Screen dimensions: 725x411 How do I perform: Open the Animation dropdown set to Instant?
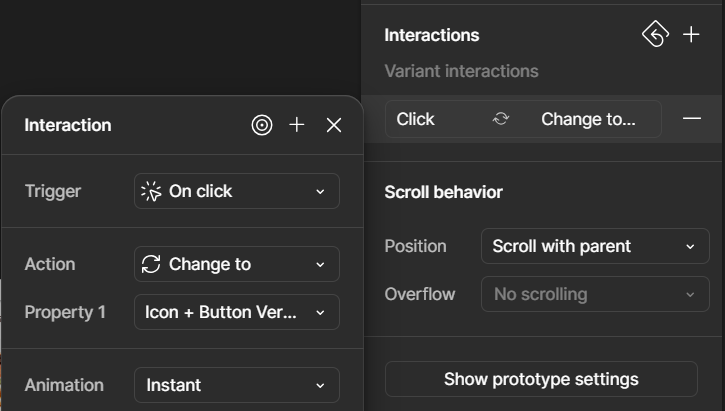tap(236, 385)
